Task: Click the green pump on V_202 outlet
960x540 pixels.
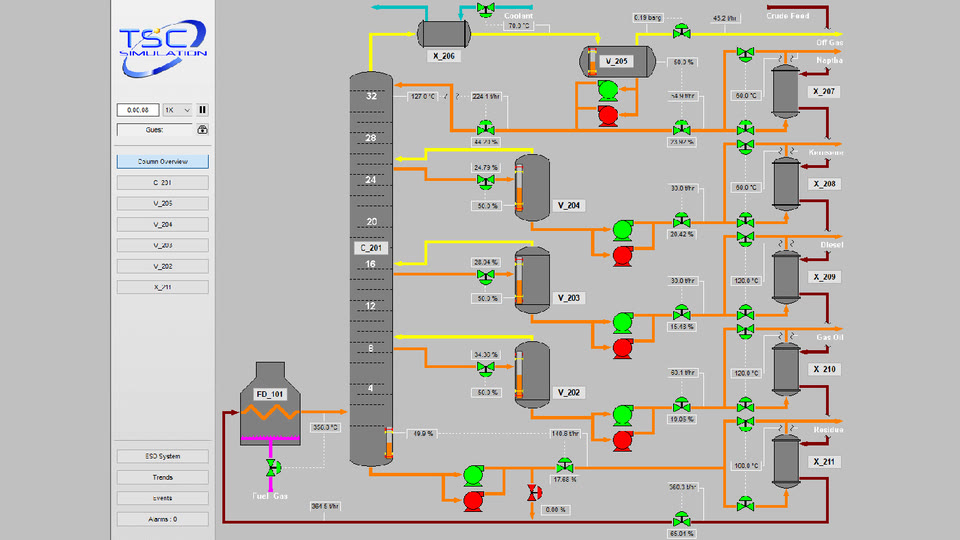Action: click(x=623, y=415)
